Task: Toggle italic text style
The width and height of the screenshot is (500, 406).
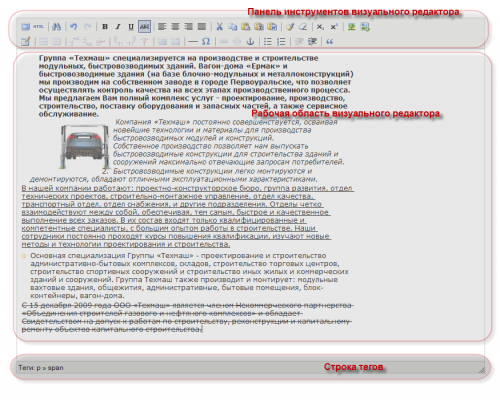Action: pos(118,27)
